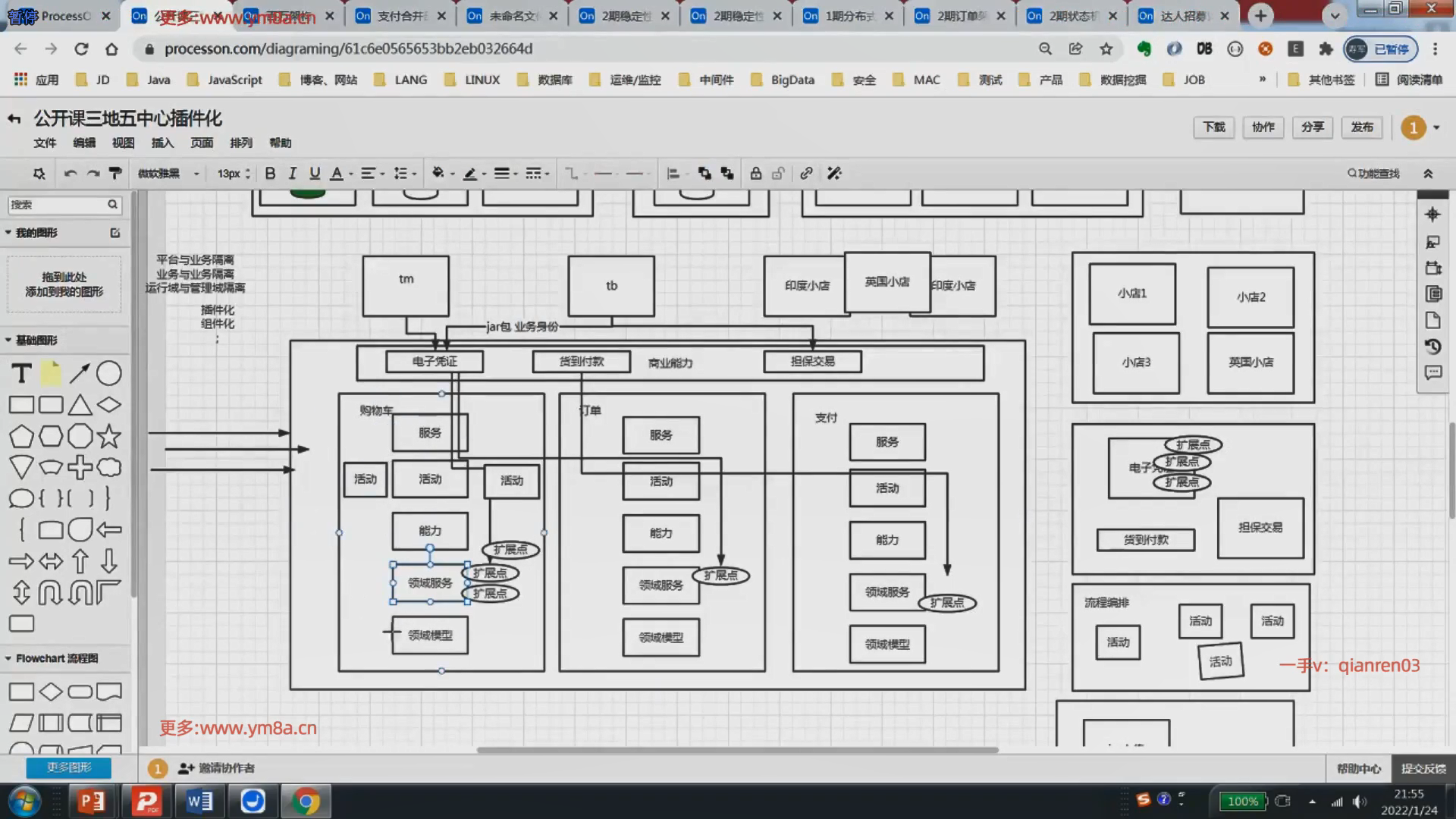Open the comments panel icon
Viewport: 1456px width, 819px height.
(x=1432, y=373)
